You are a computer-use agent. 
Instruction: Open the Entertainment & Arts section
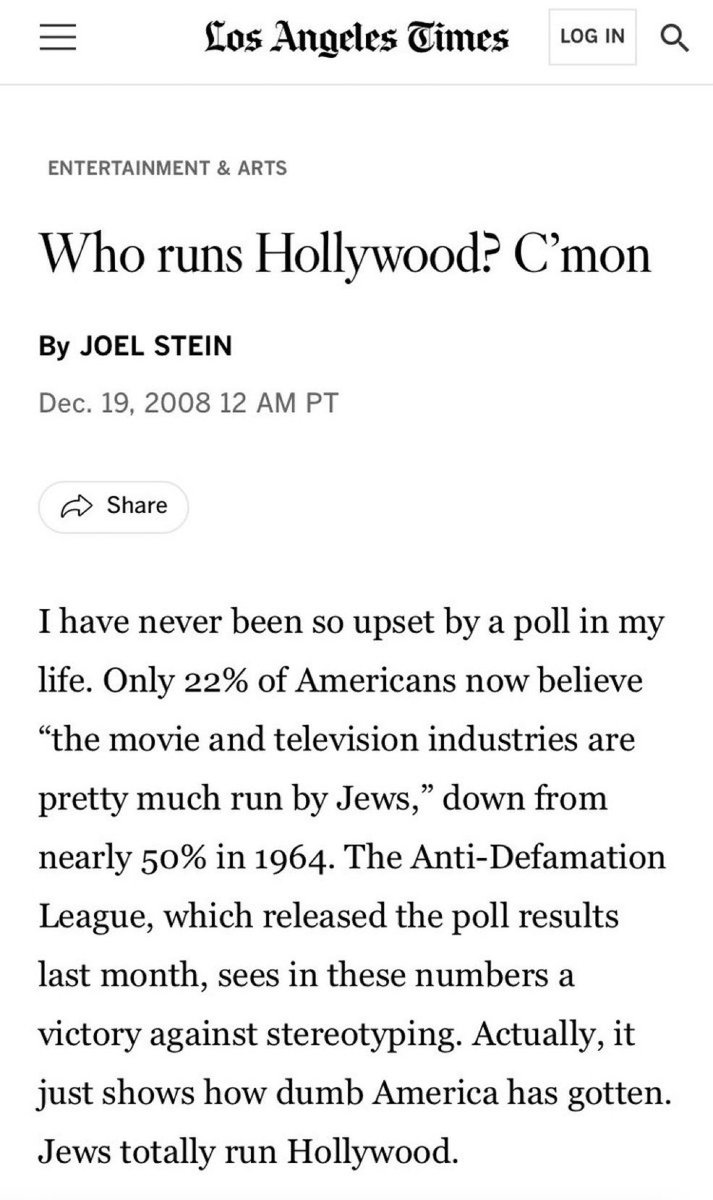coord(167,168)
